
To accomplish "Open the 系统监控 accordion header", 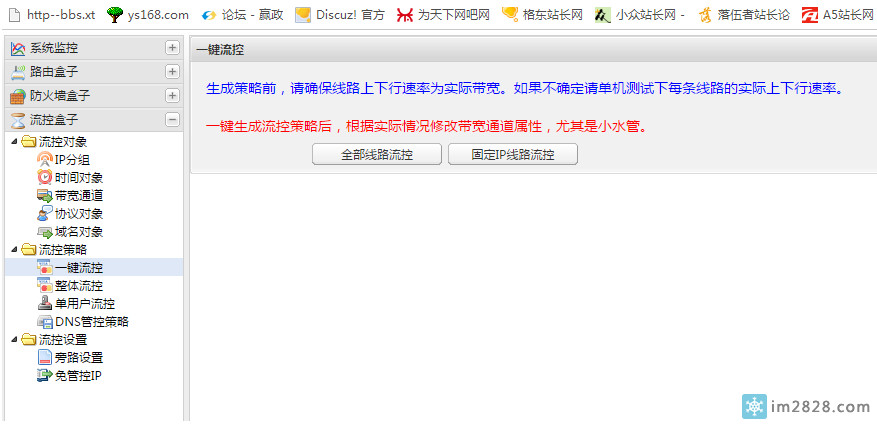I will pyautogui.click(x=94, y=48).
